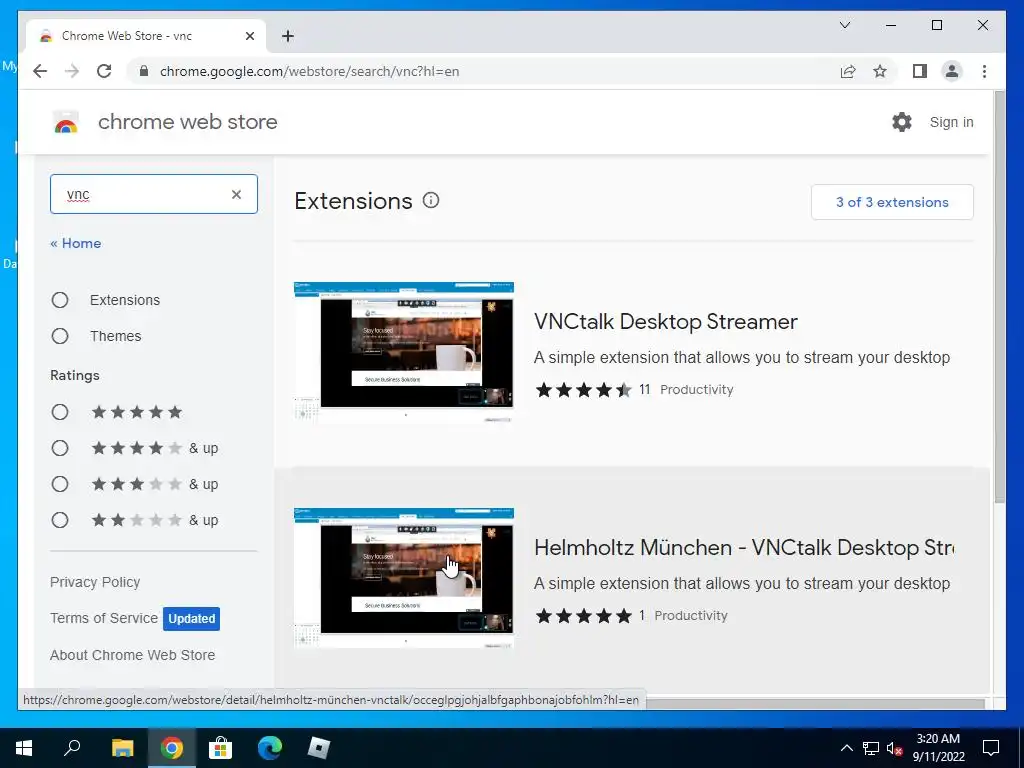The width and height of the screenshot is (1024, 768).
Task: Open File Explorer from the taskbar
Action: (122, 748)
